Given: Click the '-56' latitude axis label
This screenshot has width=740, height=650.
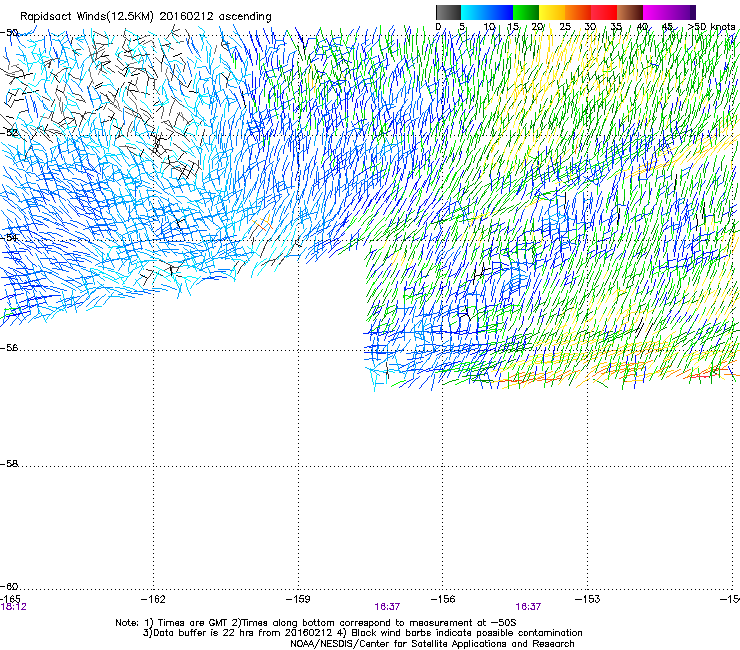Looking at the screenshot, I should [9, 348].
